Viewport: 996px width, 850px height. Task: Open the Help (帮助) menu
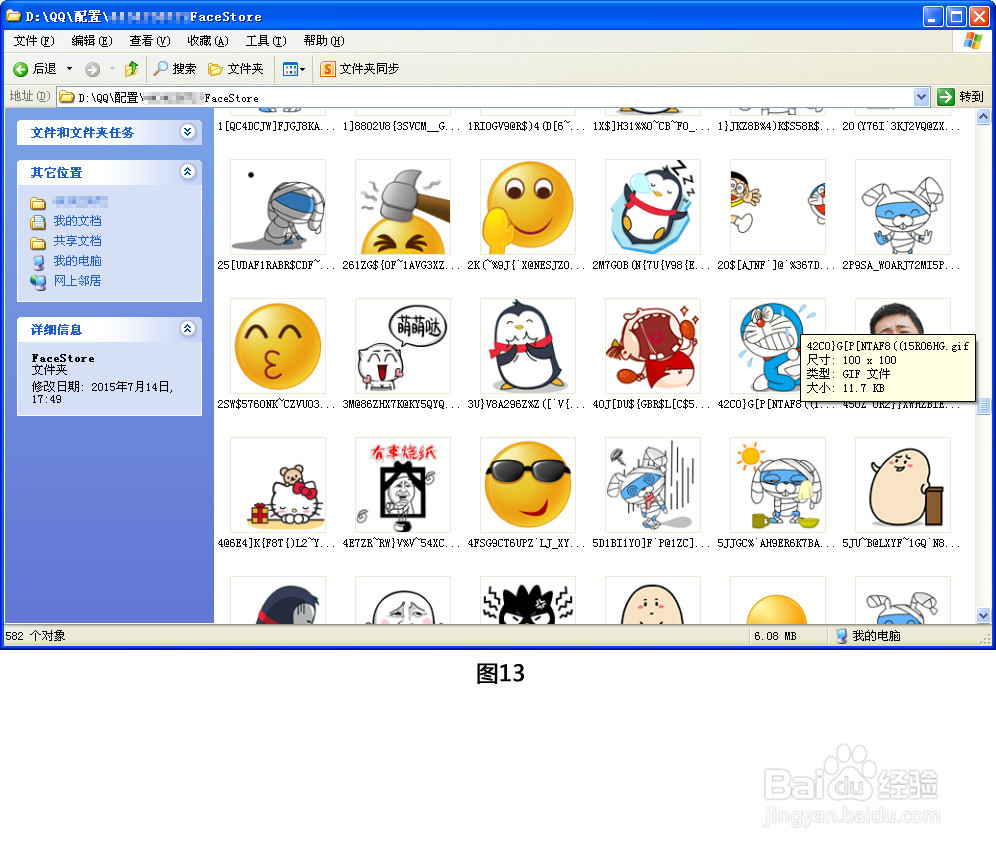(x=324, y=41)
